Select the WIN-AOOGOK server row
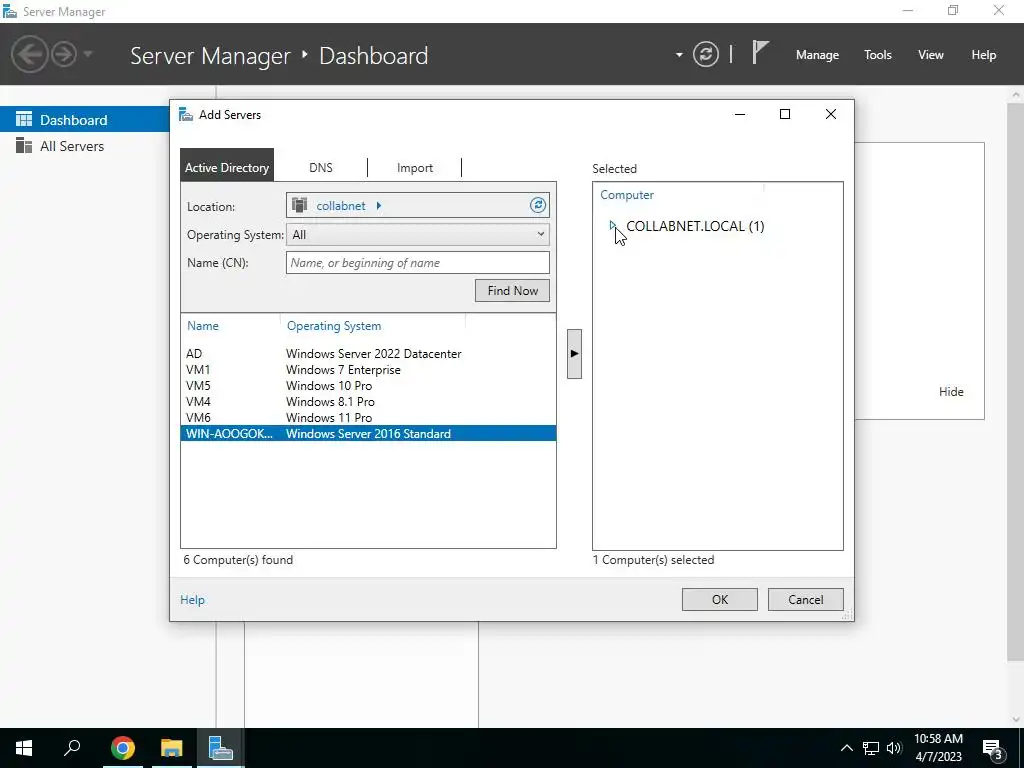The image size is (1024, 768). [368, 434]
